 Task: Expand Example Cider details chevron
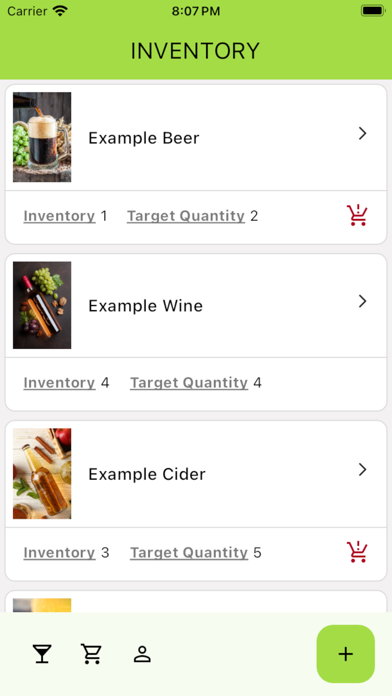coord(363,470)
